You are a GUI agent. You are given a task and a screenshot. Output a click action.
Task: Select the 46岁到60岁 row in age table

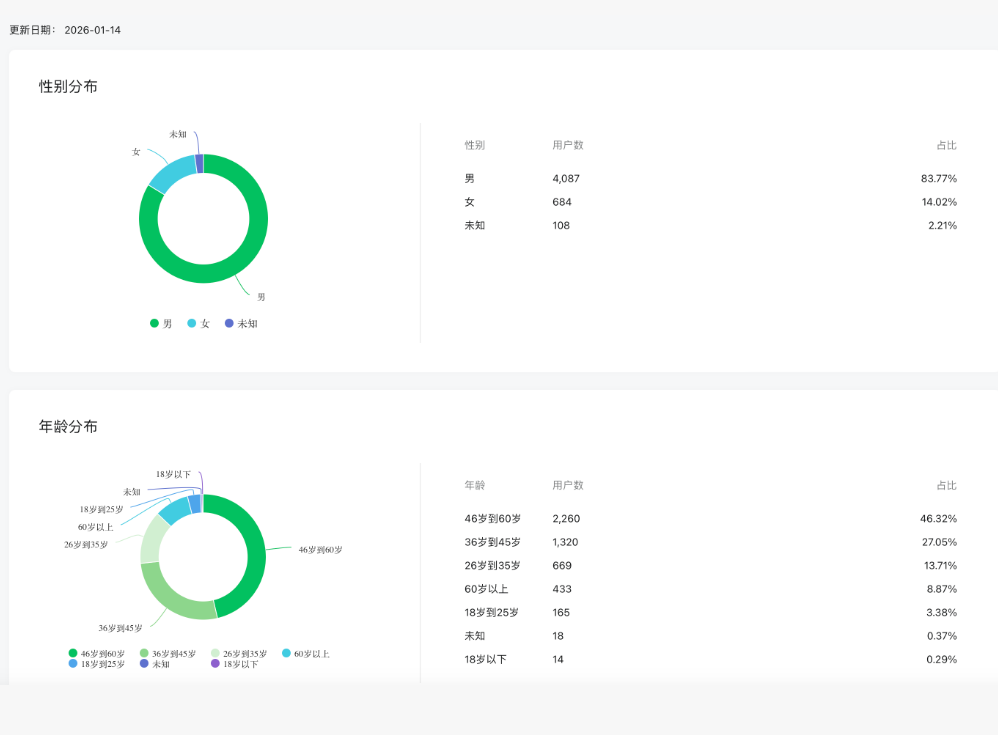(710, 519)
